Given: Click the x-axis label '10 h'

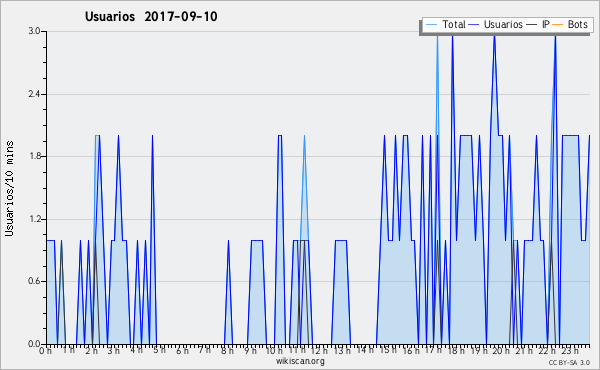Looking at the screenshot, I should pyautogui.click(x=274, y=350).
